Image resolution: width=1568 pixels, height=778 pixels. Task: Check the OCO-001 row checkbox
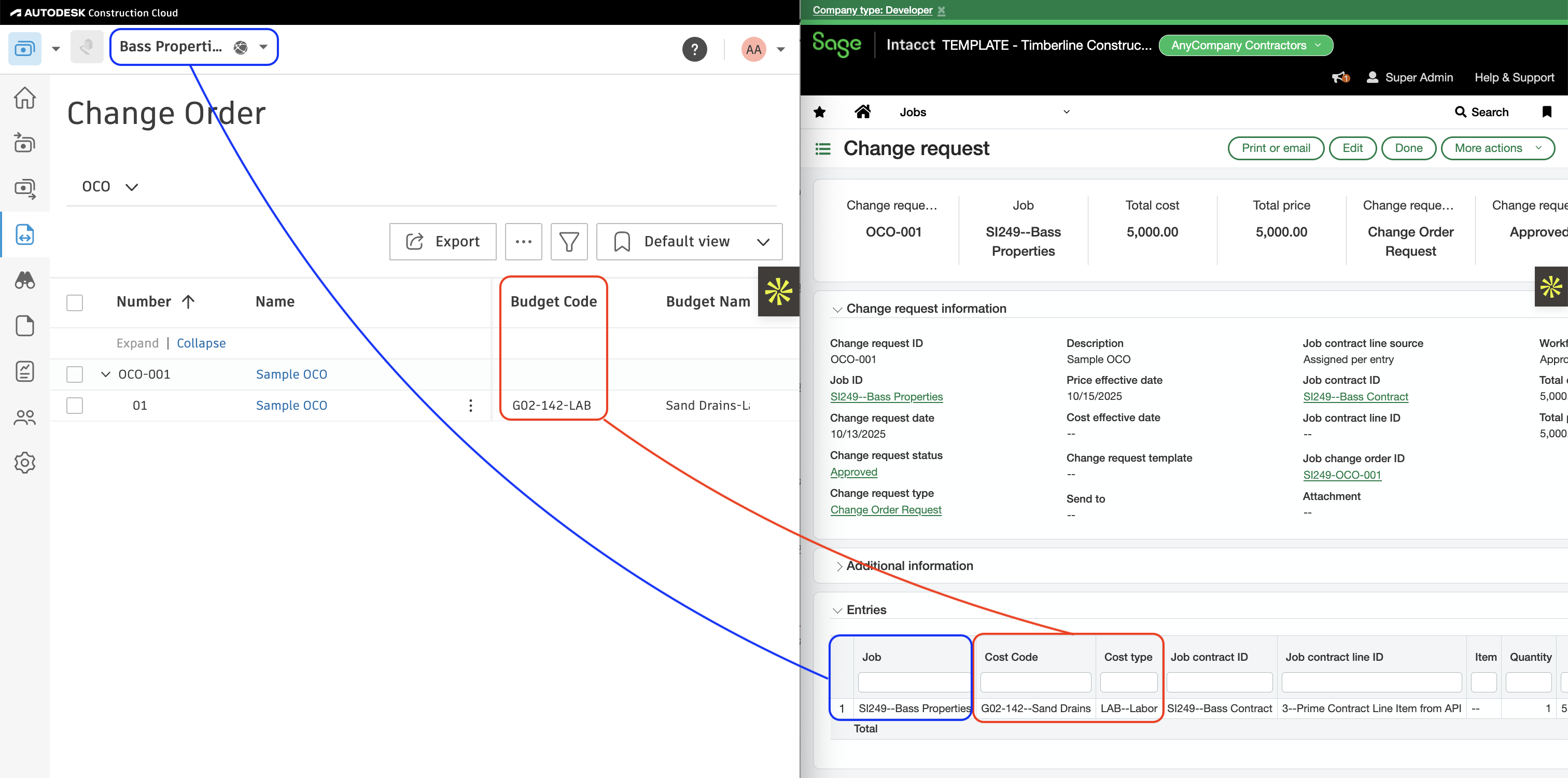pos(74,374)
